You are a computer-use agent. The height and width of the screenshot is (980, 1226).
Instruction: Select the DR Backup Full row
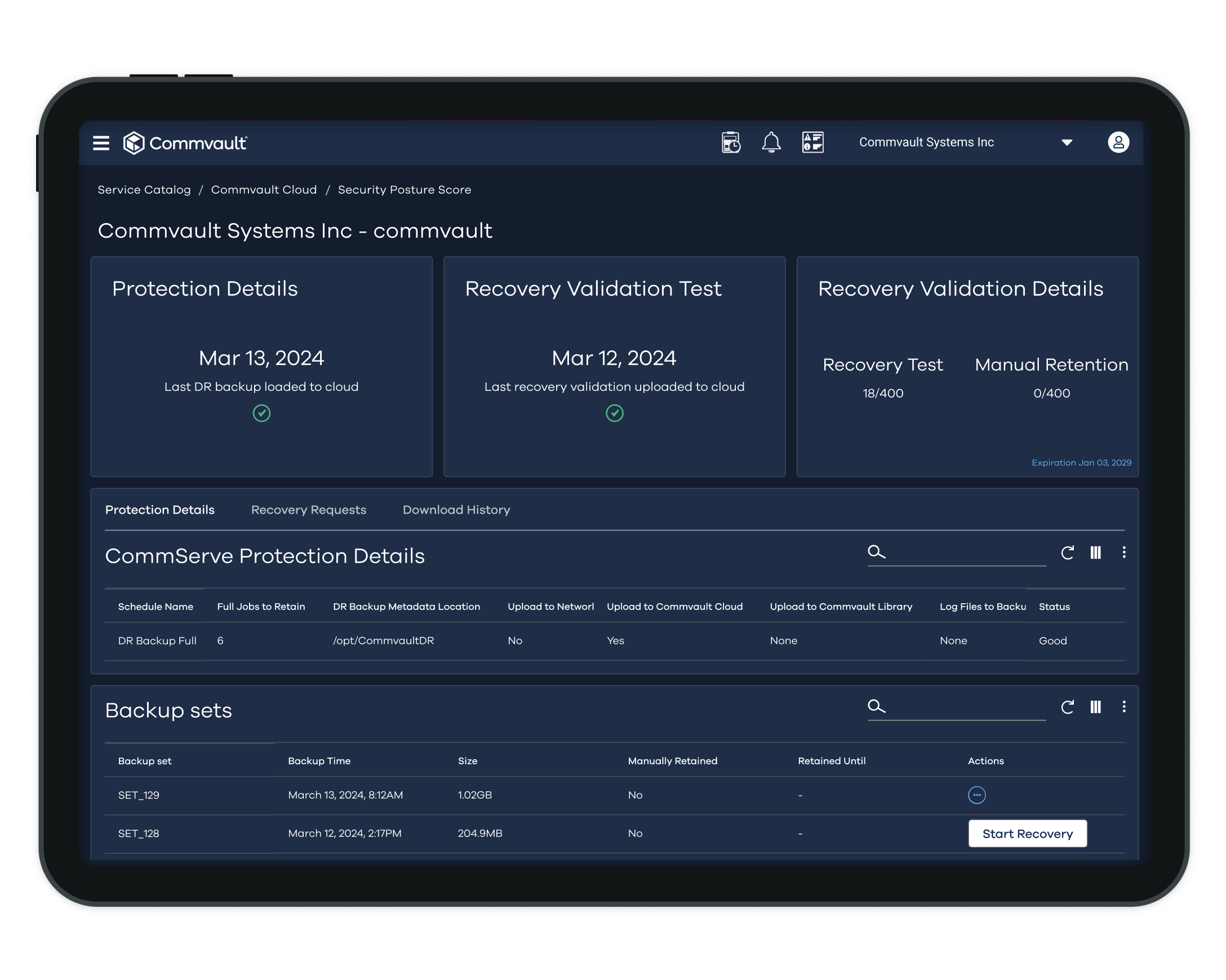click(614, 640)
